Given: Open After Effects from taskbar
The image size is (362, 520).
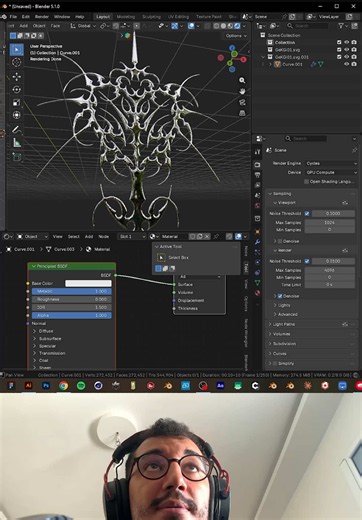Looking at the screenshot, I should [x=220, y=386].
